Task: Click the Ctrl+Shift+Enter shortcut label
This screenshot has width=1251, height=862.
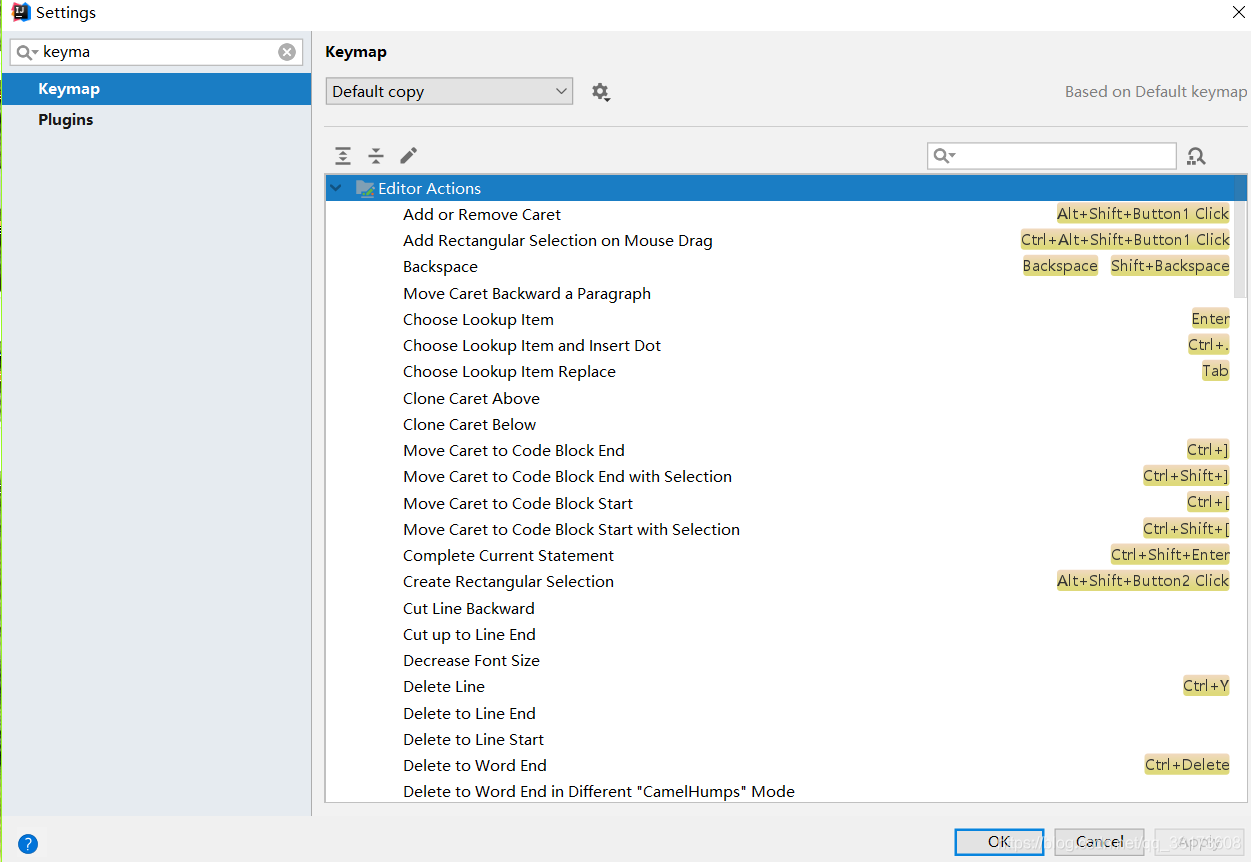Action: point(1170,554)
